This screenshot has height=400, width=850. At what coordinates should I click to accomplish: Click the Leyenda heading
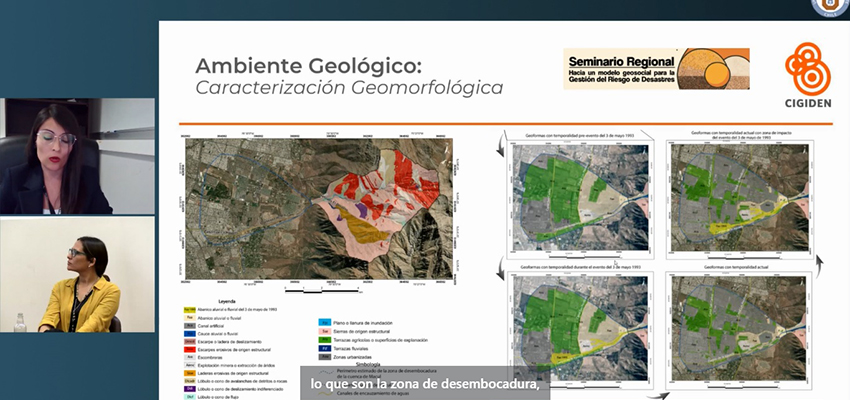(x=227, y=301)
